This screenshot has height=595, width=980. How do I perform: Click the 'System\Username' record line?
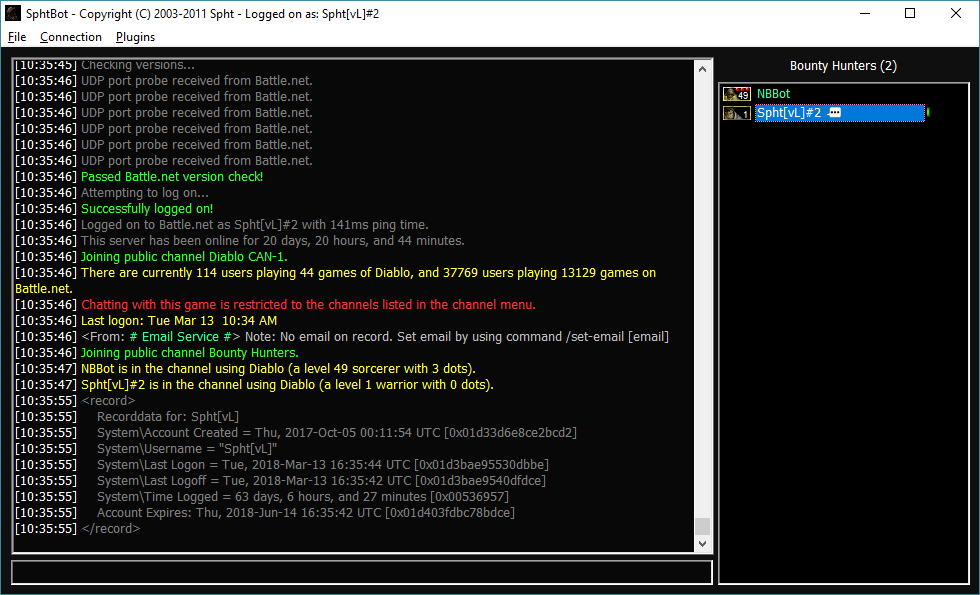pos(187,449)
